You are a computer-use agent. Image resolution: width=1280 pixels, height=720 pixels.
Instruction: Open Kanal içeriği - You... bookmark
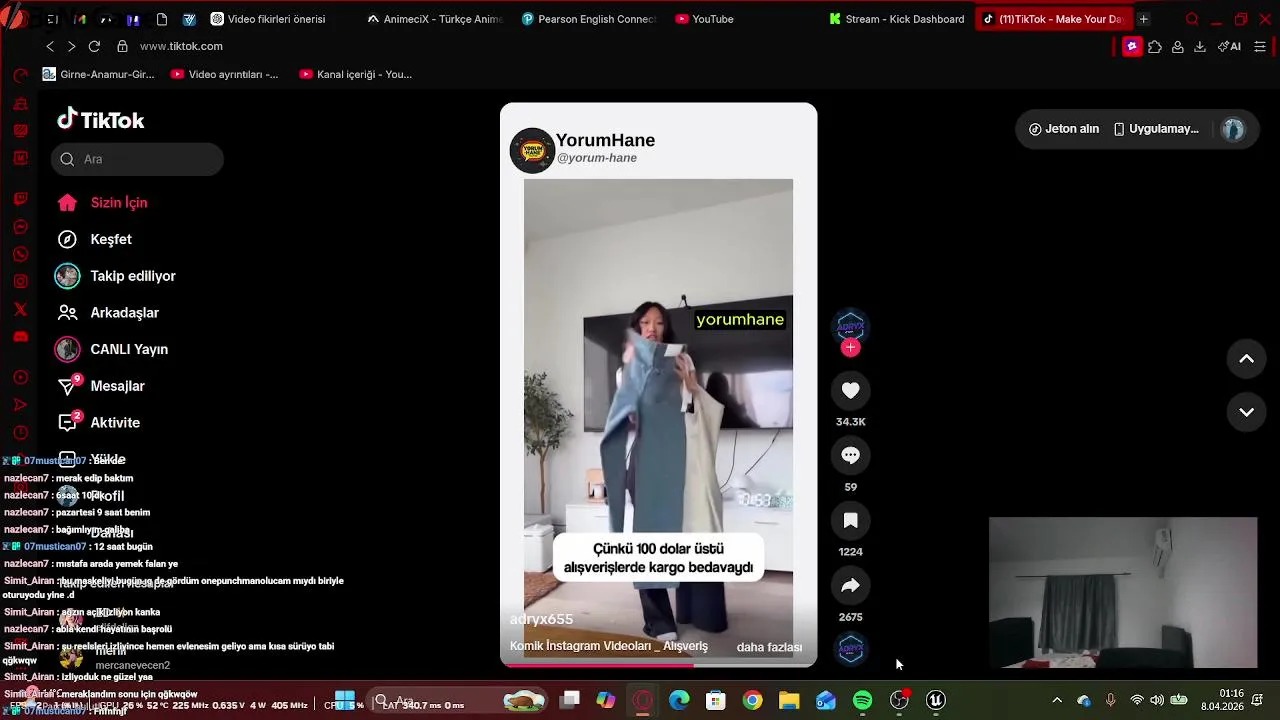click(355, 74)
